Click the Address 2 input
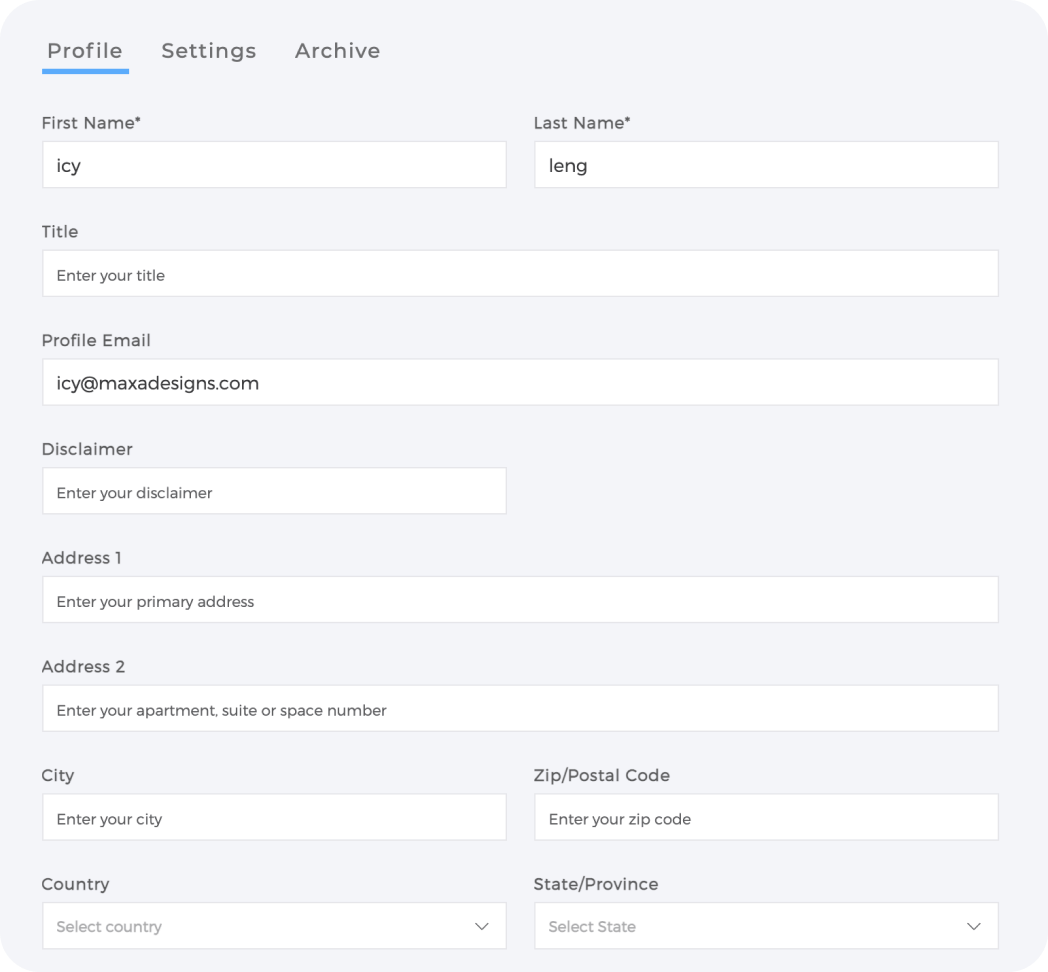The height and width of the screenshot is (972, 1048). coord(520,709)
